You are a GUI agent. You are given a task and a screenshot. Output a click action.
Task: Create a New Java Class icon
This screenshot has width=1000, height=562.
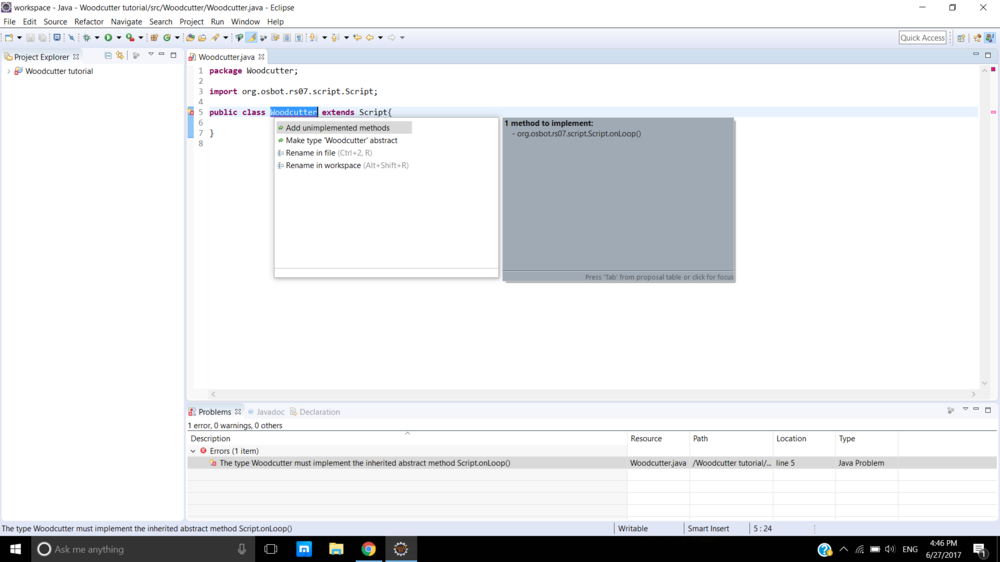click(x=167, y=38)
